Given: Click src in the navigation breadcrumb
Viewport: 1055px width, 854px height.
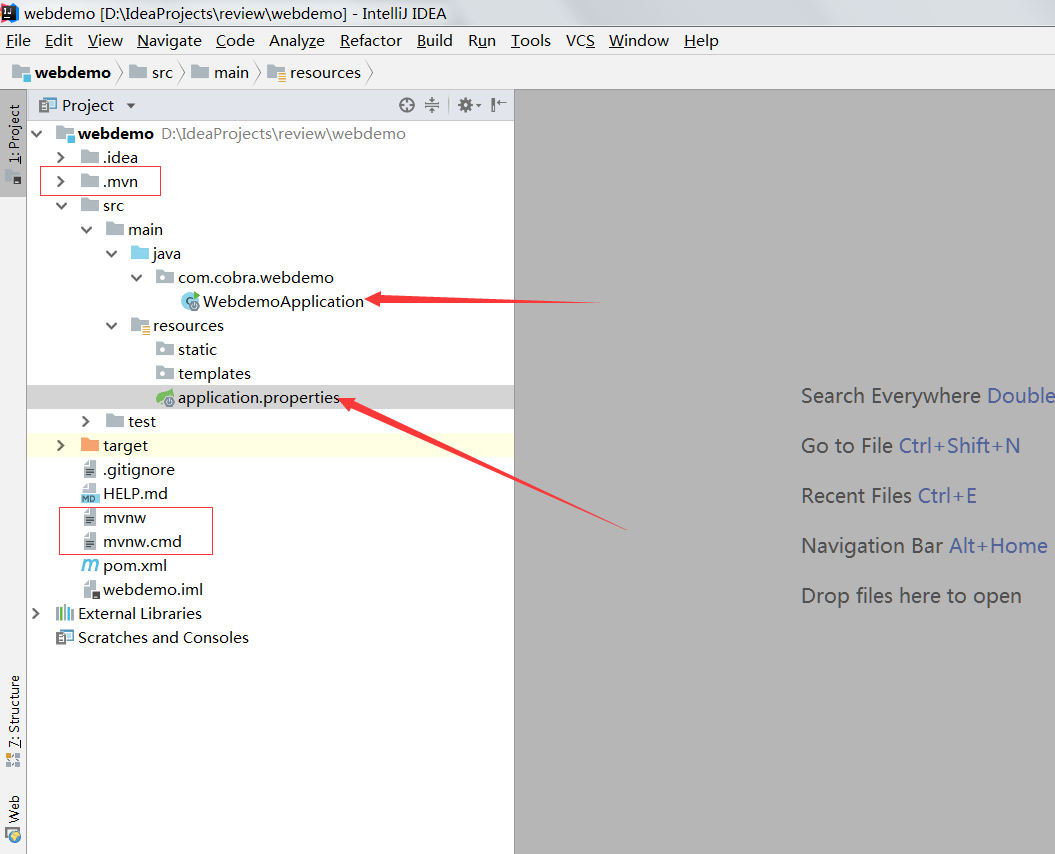Looking at the screenshot, I should point(151,73).
